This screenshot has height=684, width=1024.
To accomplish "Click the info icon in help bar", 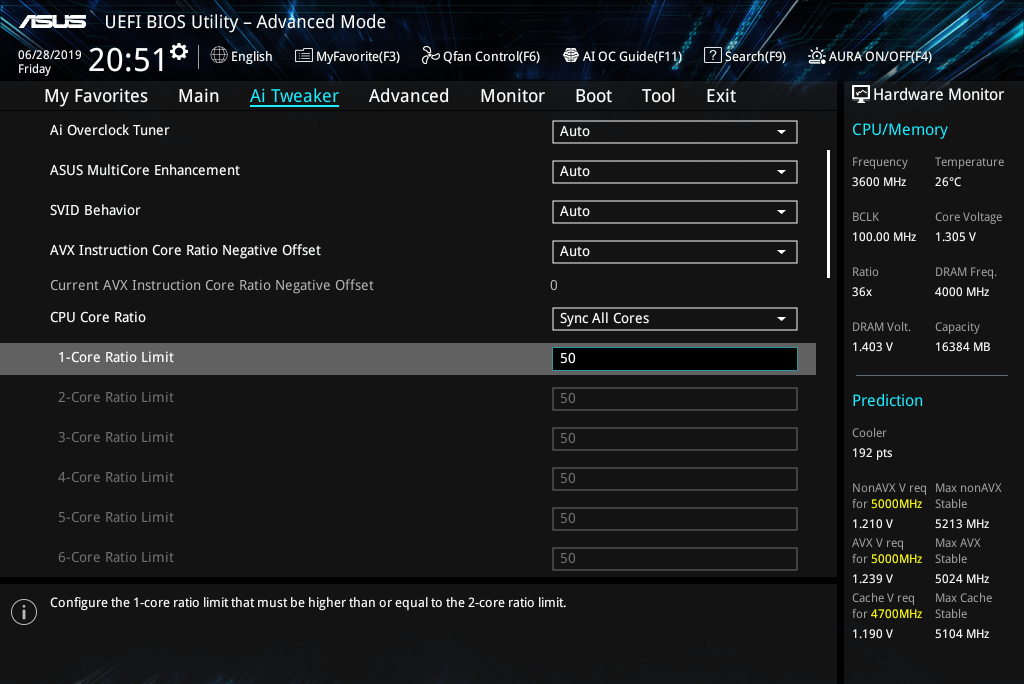I will pos(24,611).
